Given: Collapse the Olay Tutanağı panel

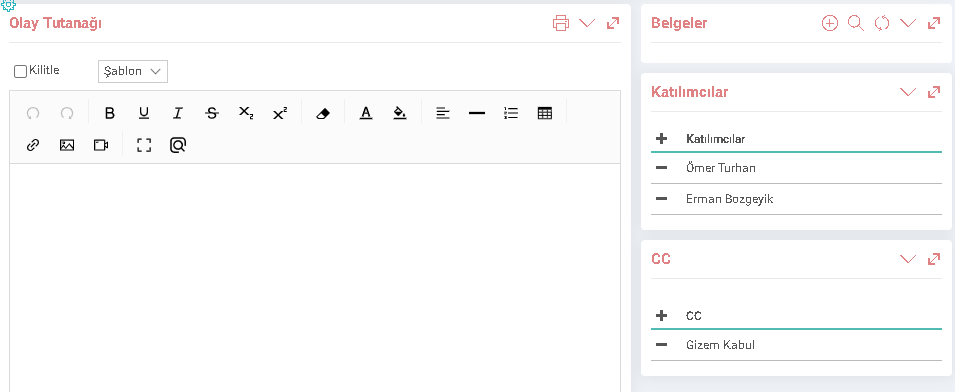Looking at the screenshot, I should click(x=587, y=23).
